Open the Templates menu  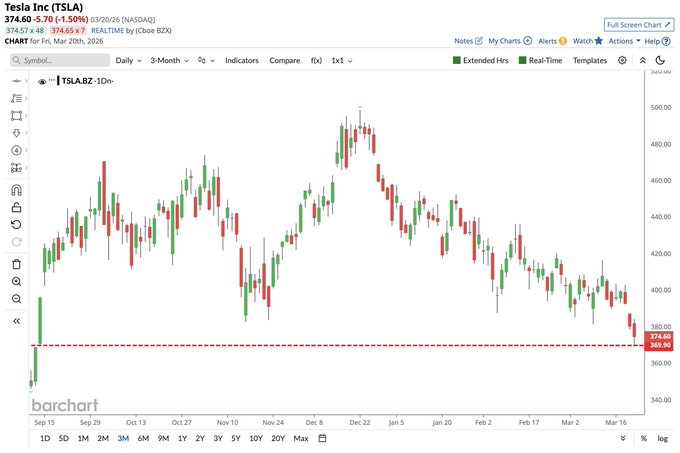590,60
